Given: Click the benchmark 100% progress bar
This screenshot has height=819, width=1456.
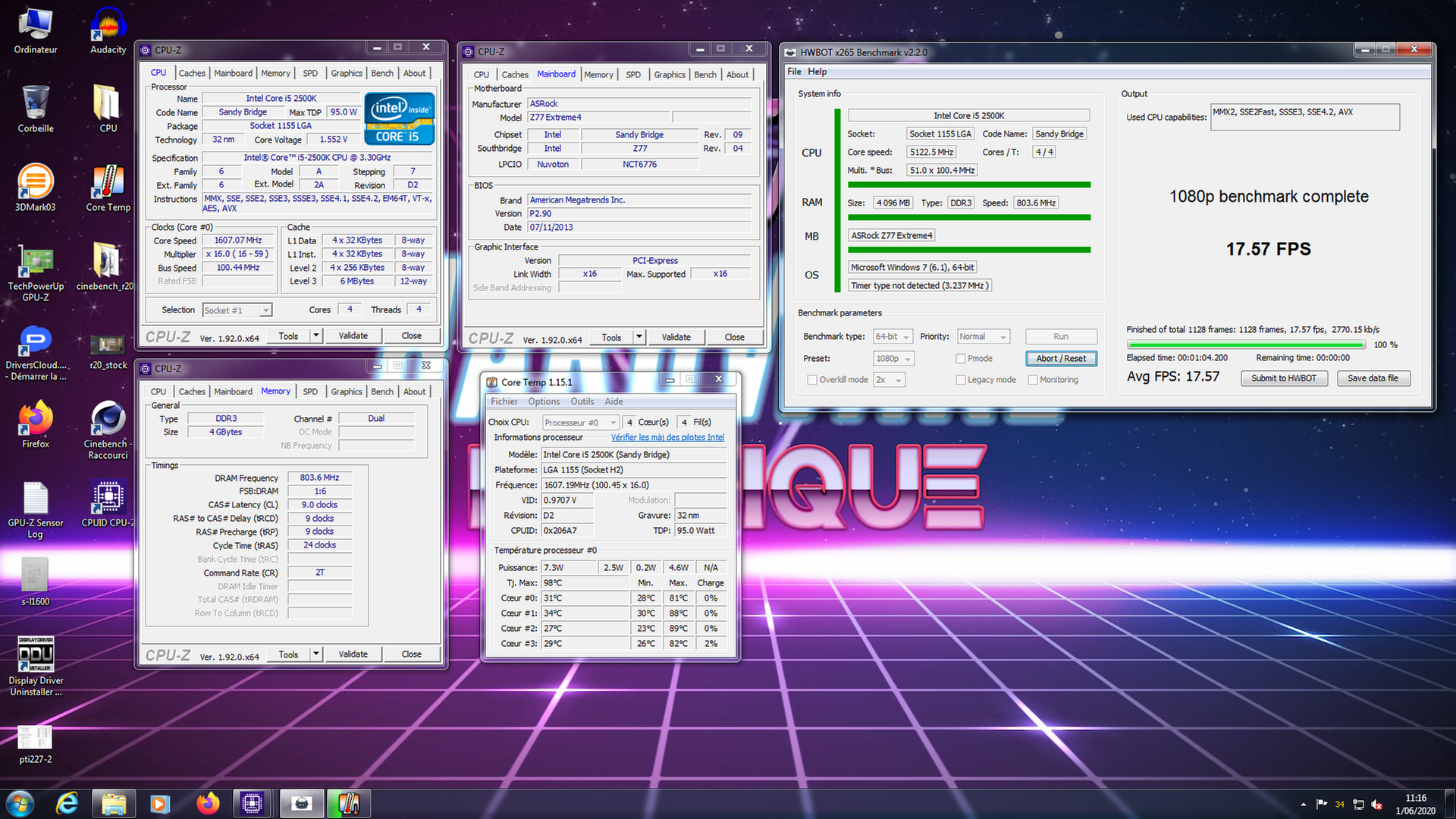Looking at the screenshot, I should 1247,345.
